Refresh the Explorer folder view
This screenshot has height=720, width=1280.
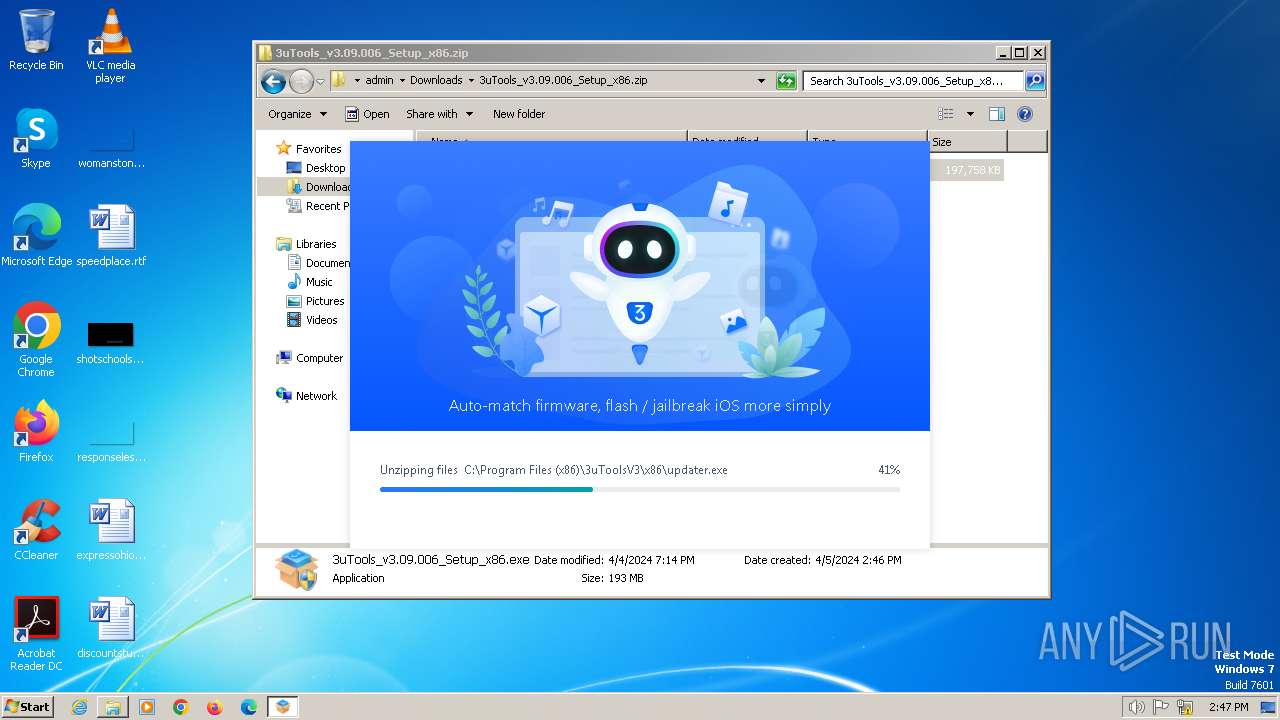click(786, 81)
